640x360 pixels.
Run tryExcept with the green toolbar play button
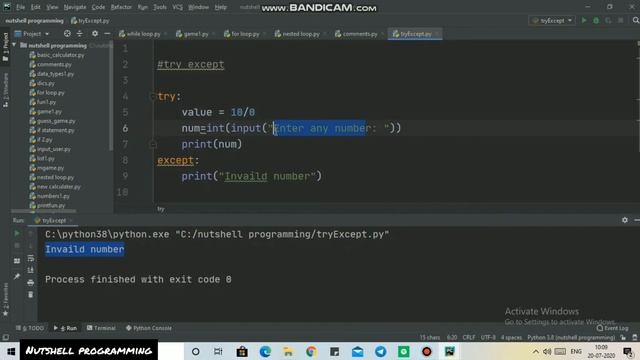(584, 20)
